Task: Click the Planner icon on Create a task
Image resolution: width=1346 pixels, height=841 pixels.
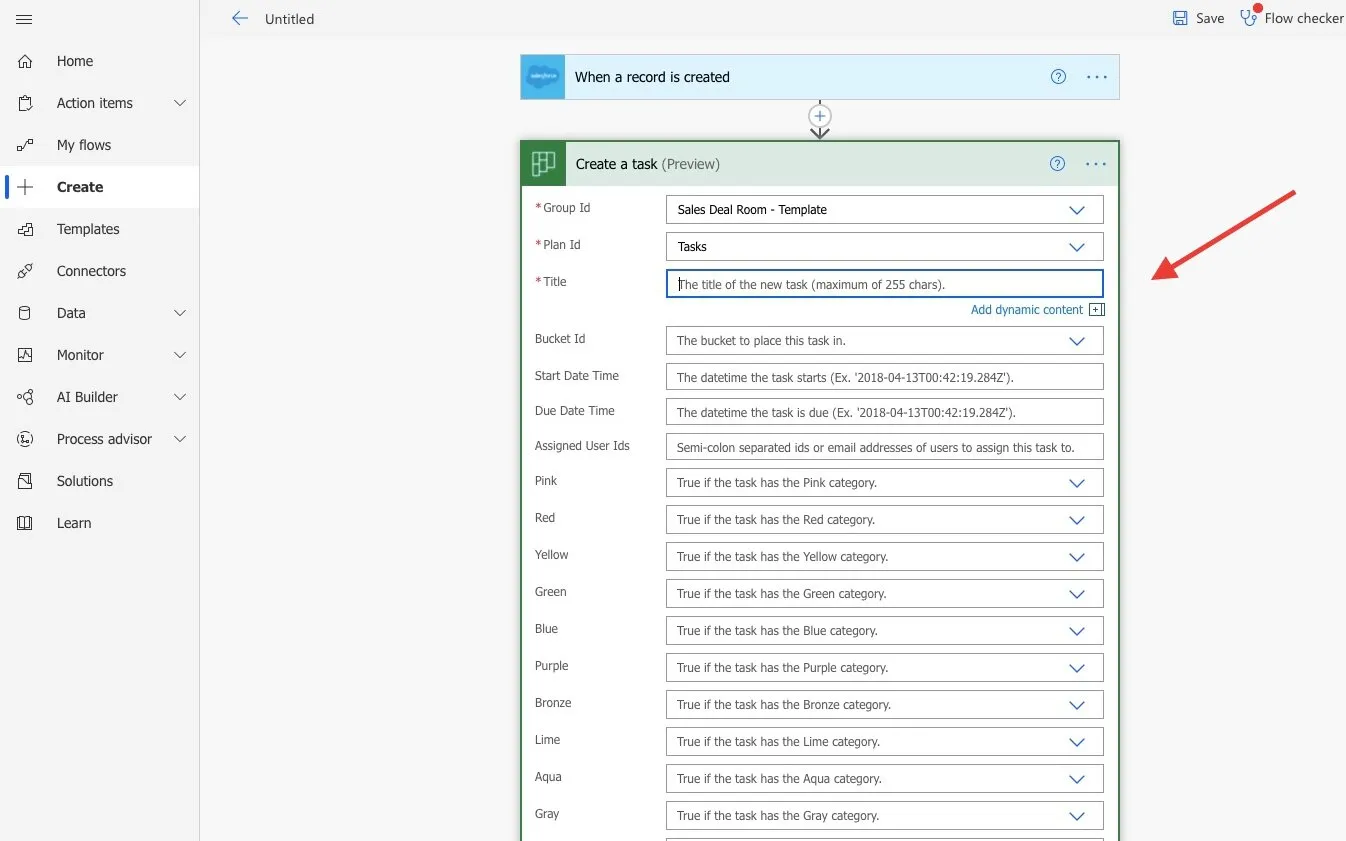Action: 543,164
